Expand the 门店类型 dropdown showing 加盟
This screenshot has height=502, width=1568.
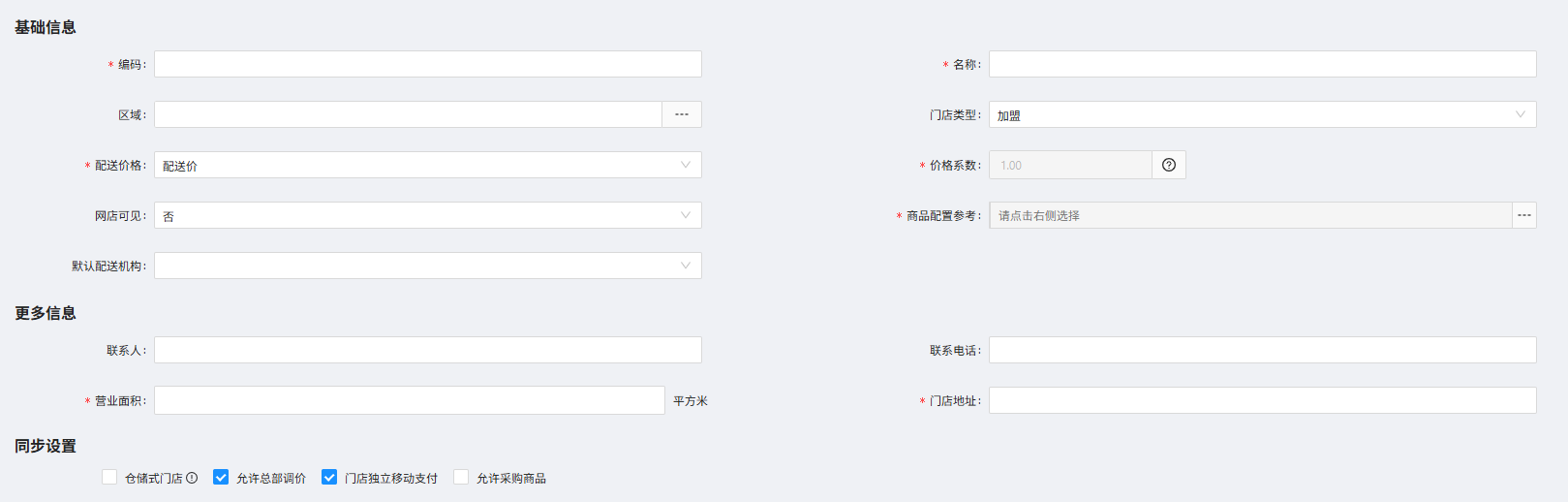1263,114
